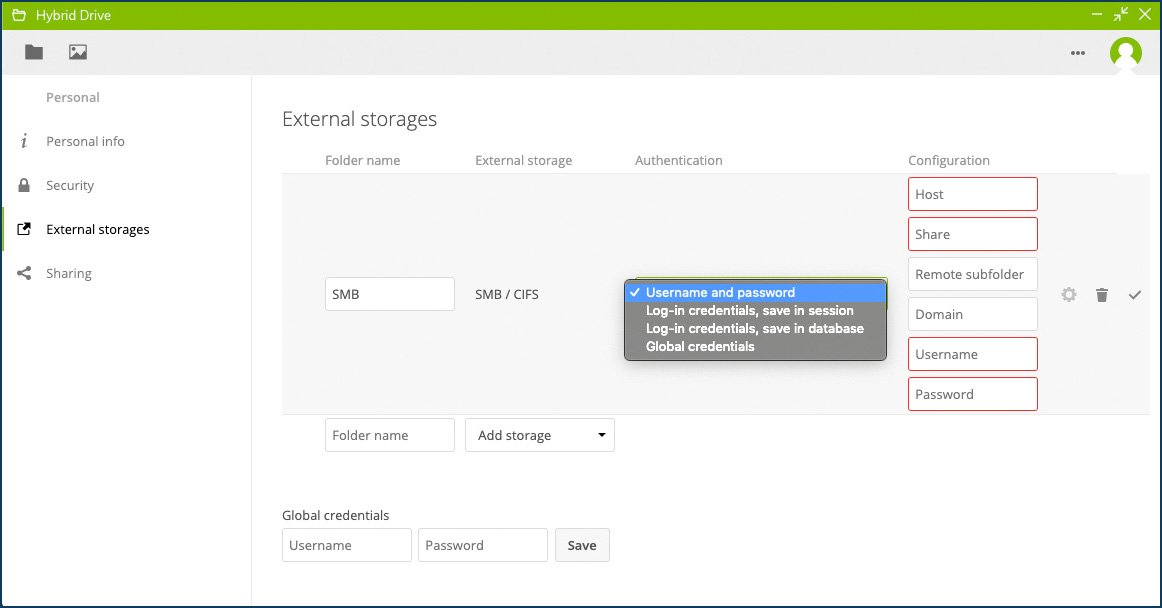The image size is (1162, 608).
Task: Select Log-in credentials, save in database
Action: (754, 328)
